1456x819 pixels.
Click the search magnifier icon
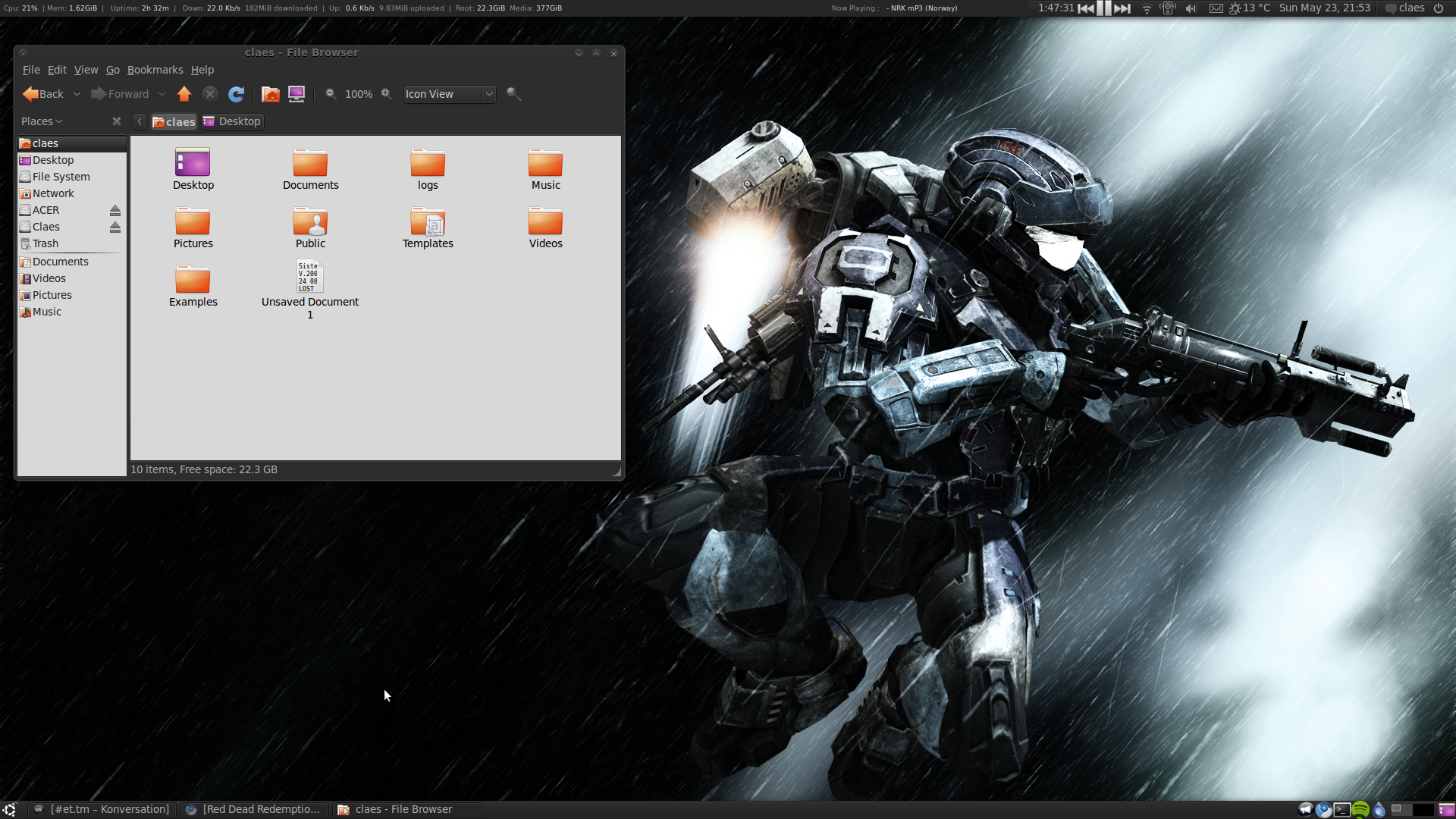coord(513,94)
